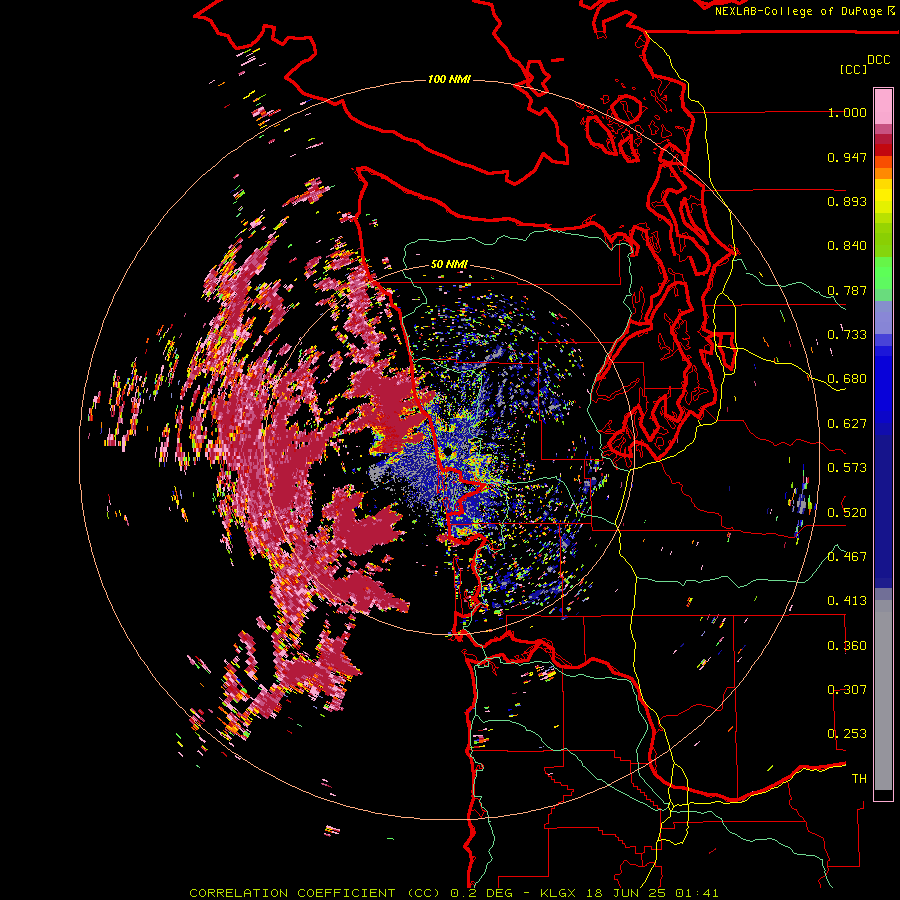Click the 0.253 legend value
The height and width of the screenshot is (900, 900).
(x=847, y=734)
